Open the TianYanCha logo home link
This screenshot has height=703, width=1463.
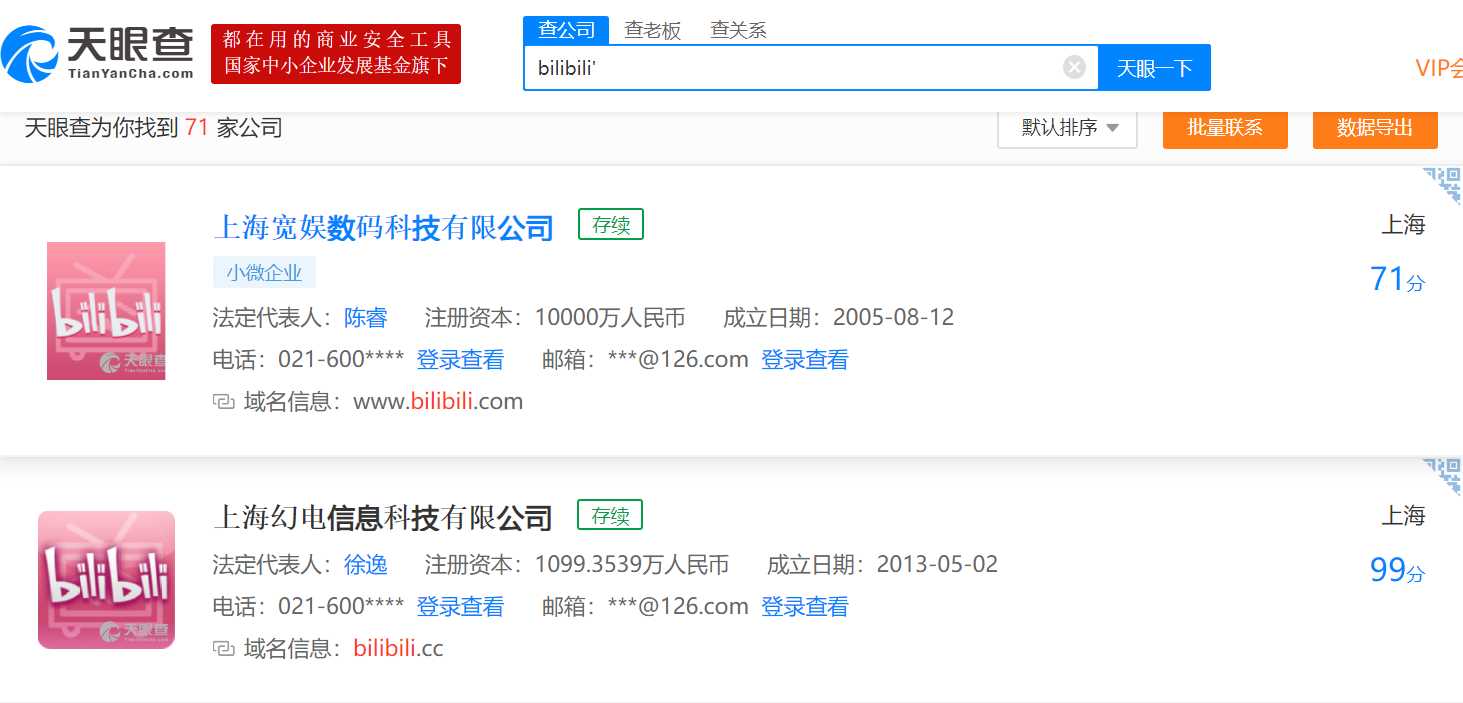(x=99, y=54)
